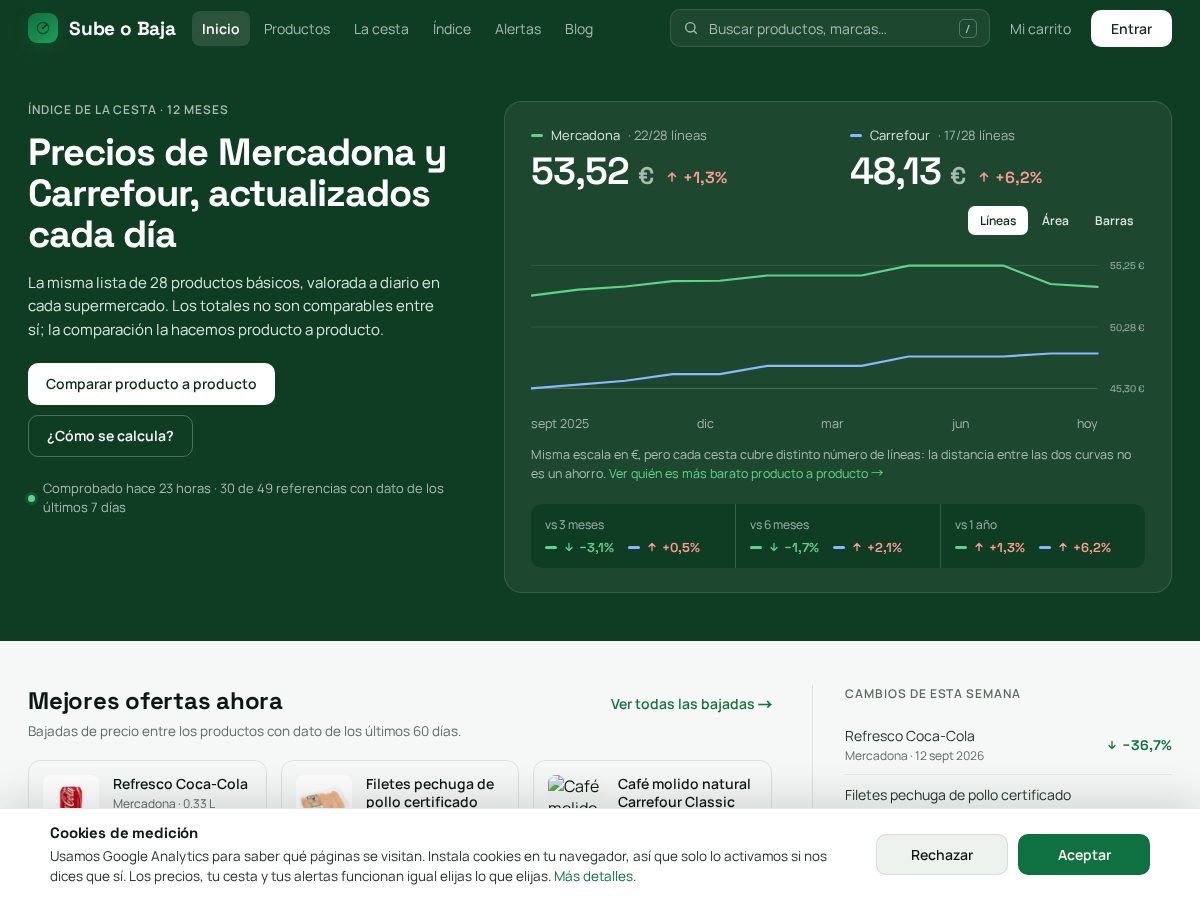Click the vs 1 año comparison cell
Viewport: 1200px width, 900px height.
pyautogui.click(x=1043, y=536)
